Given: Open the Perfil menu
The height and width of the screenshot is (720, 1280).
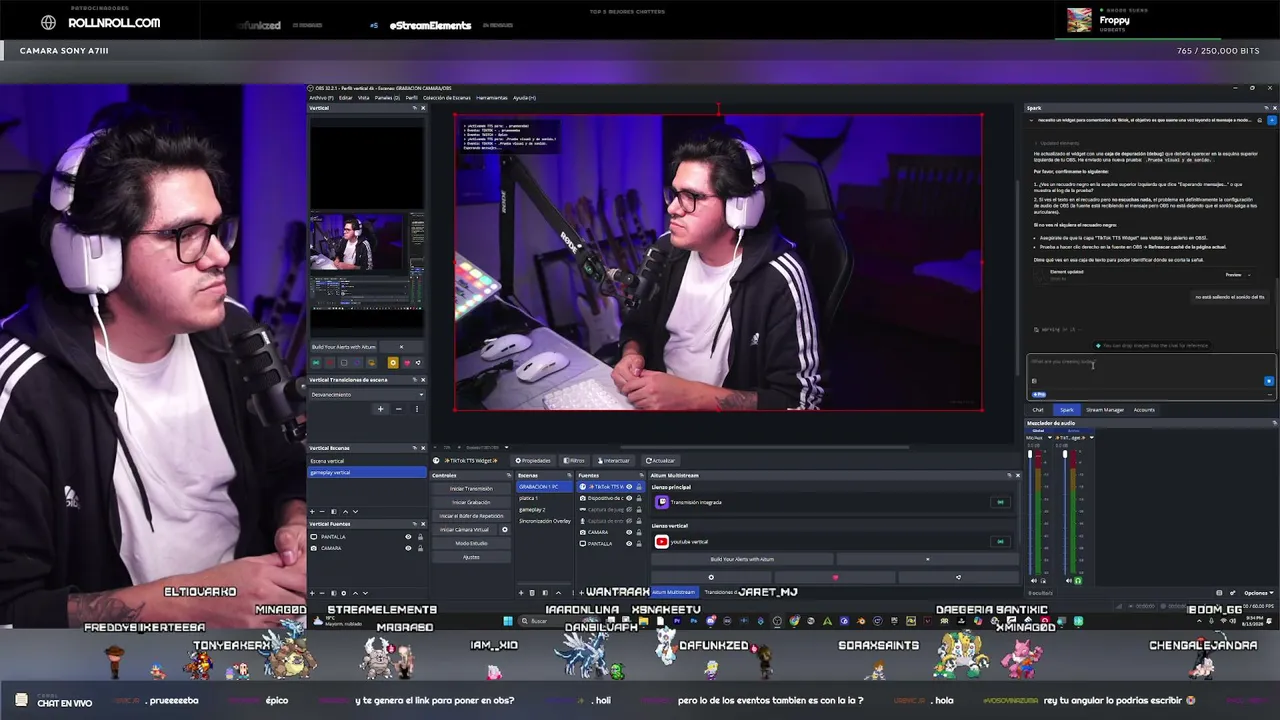Looking at the screenshot, I should pyautogui.click(x=411, y=98).
